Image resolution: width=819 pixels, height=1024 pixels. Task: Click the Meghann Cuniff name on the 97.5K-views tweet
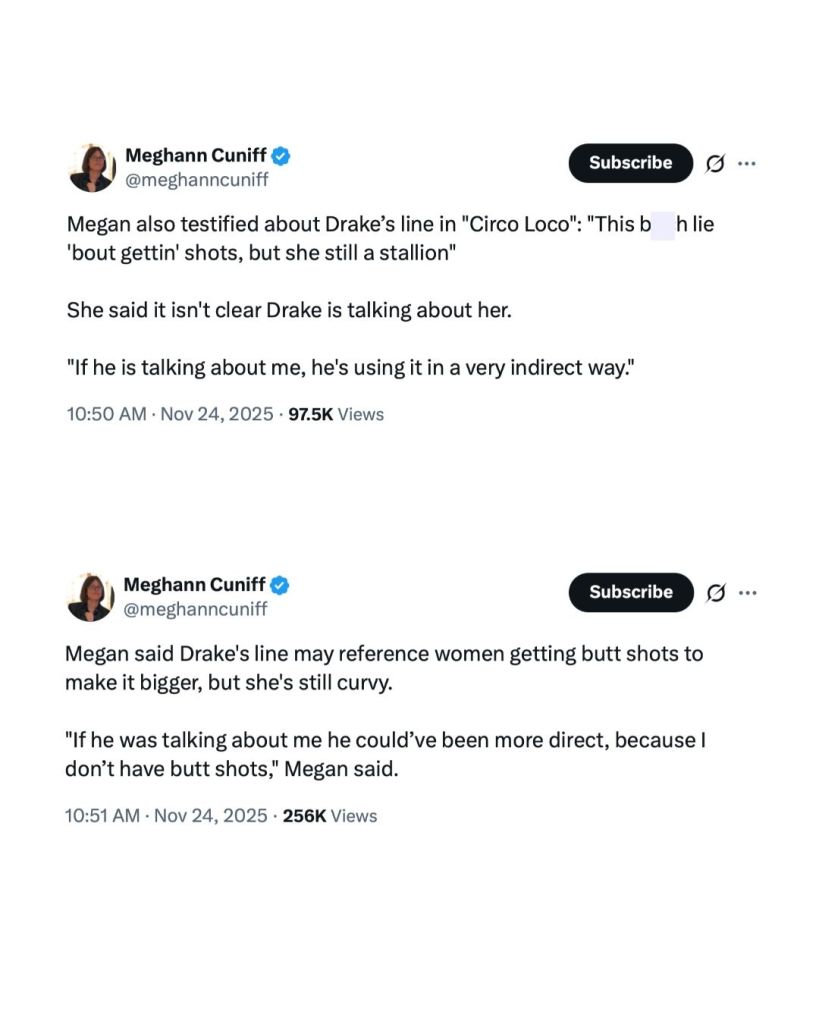click(x=196, y=155)
